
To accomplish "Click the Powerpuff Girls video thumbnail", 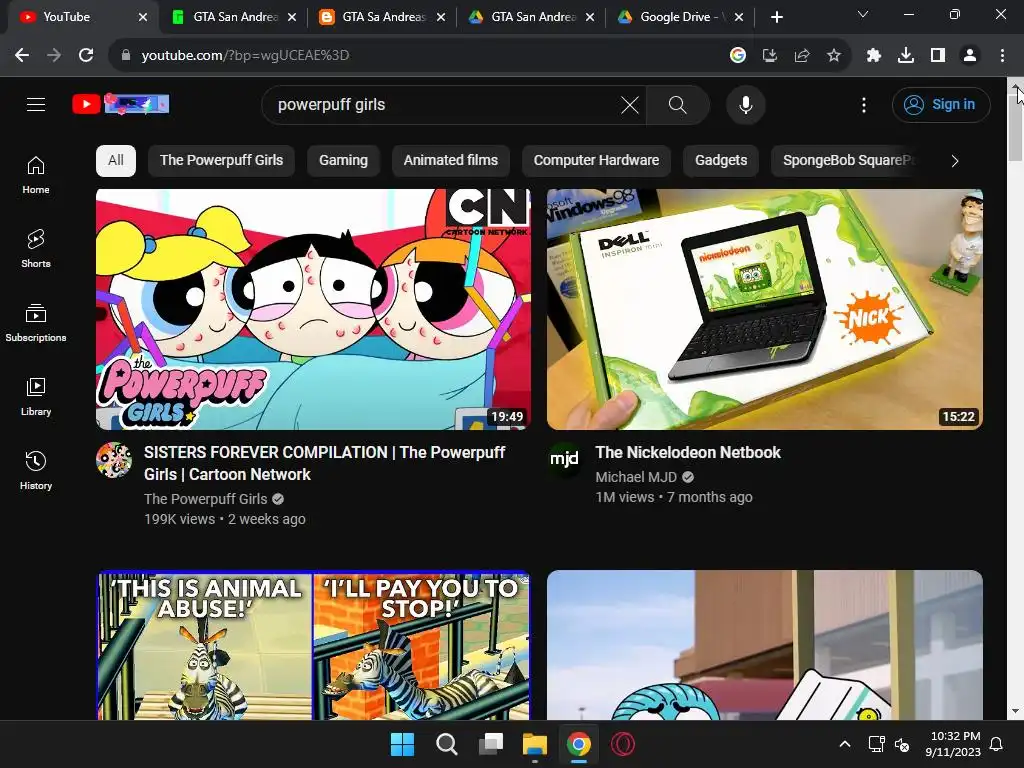I will (313, 310).
